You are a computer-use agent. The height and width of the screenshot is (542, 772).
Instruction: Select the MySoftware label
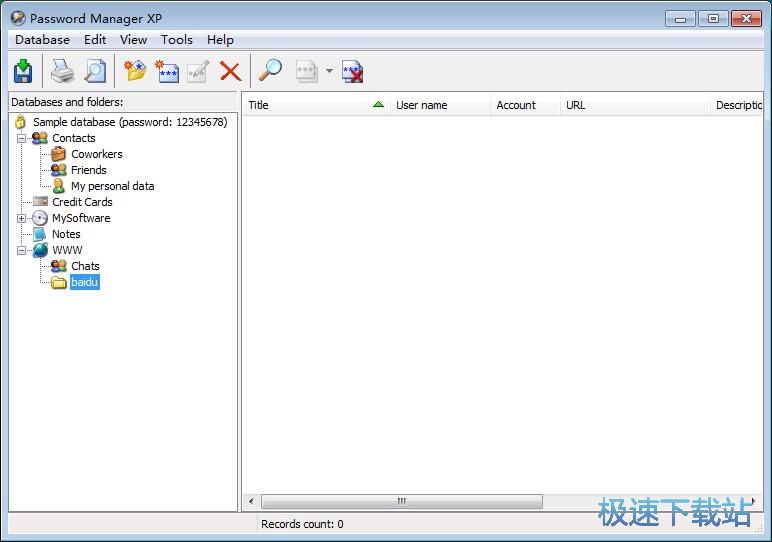[81, 218]
